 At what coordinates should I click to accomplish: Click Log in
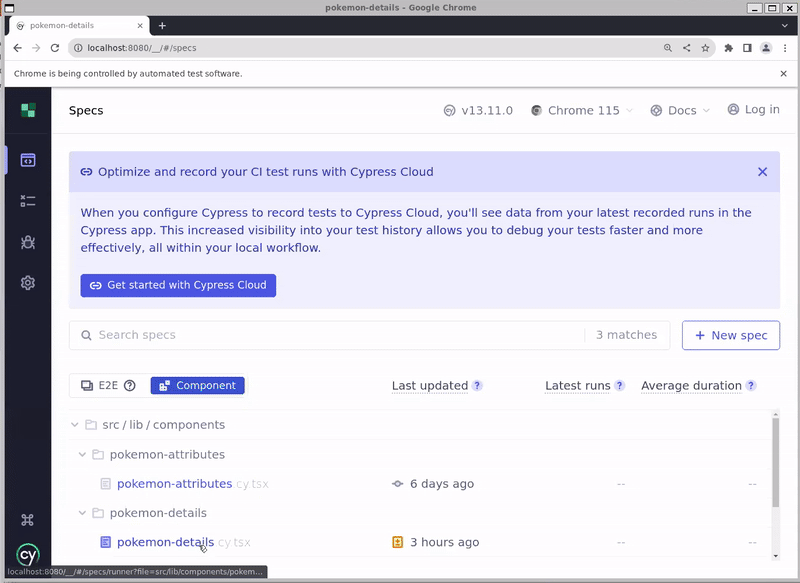pyautogui.click(x=754, y=110)
